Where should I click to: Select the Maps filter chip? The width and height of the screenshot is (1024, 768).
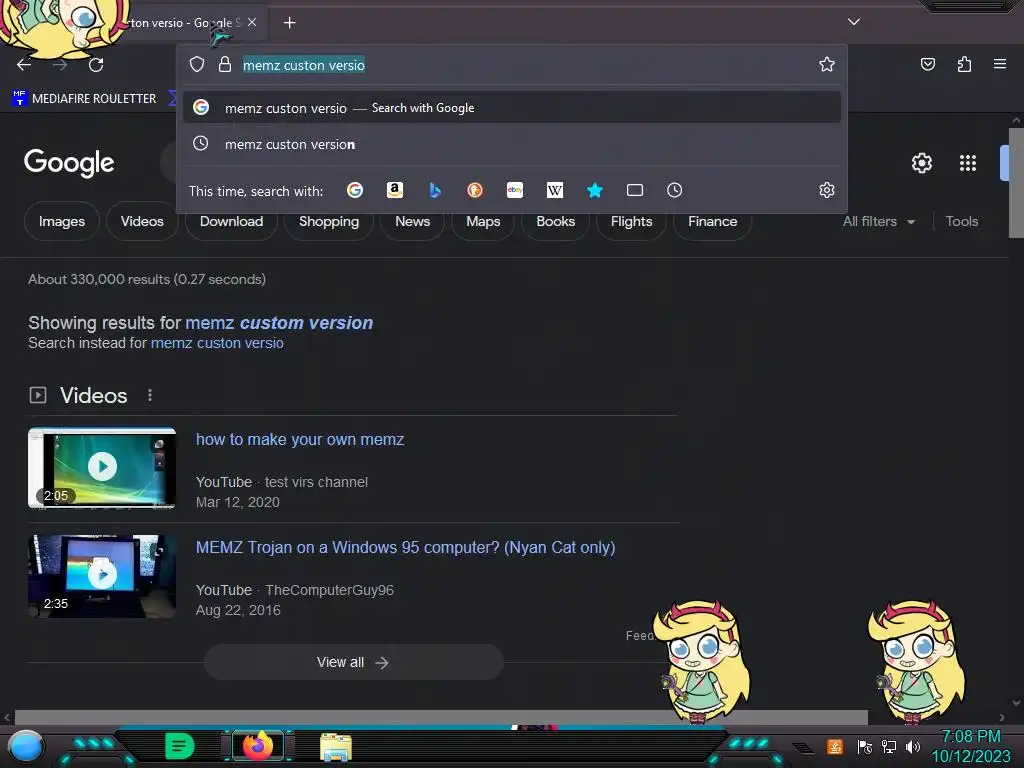coord(483,221)
